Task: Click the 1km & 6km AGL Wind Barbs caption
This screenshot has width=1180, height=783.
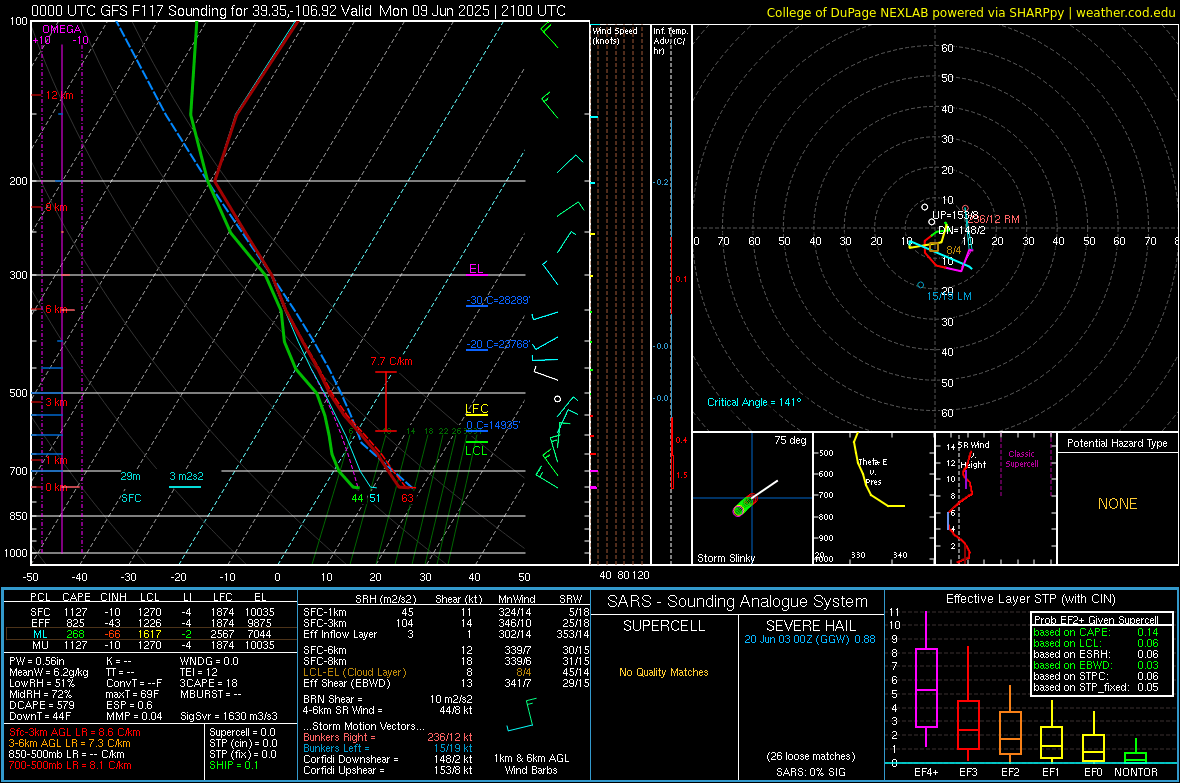Action: click(531, 764)
